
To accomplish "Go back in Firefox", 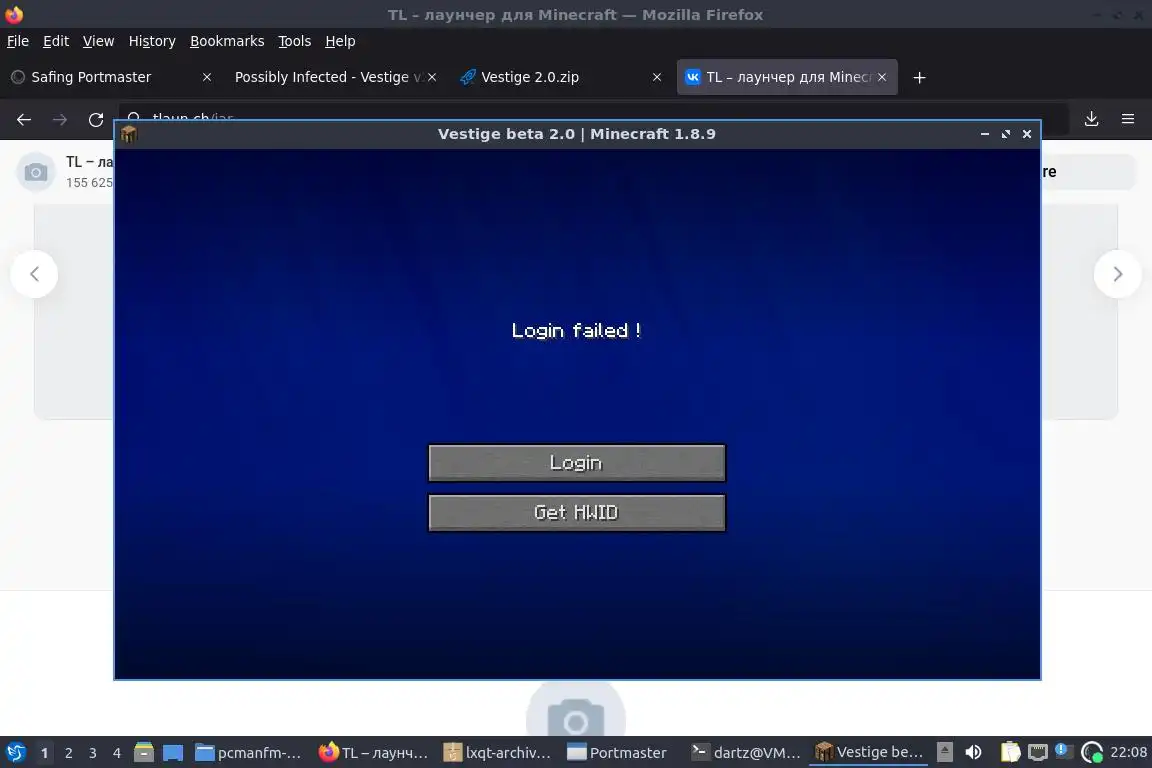I will click(x=24, y=119).
